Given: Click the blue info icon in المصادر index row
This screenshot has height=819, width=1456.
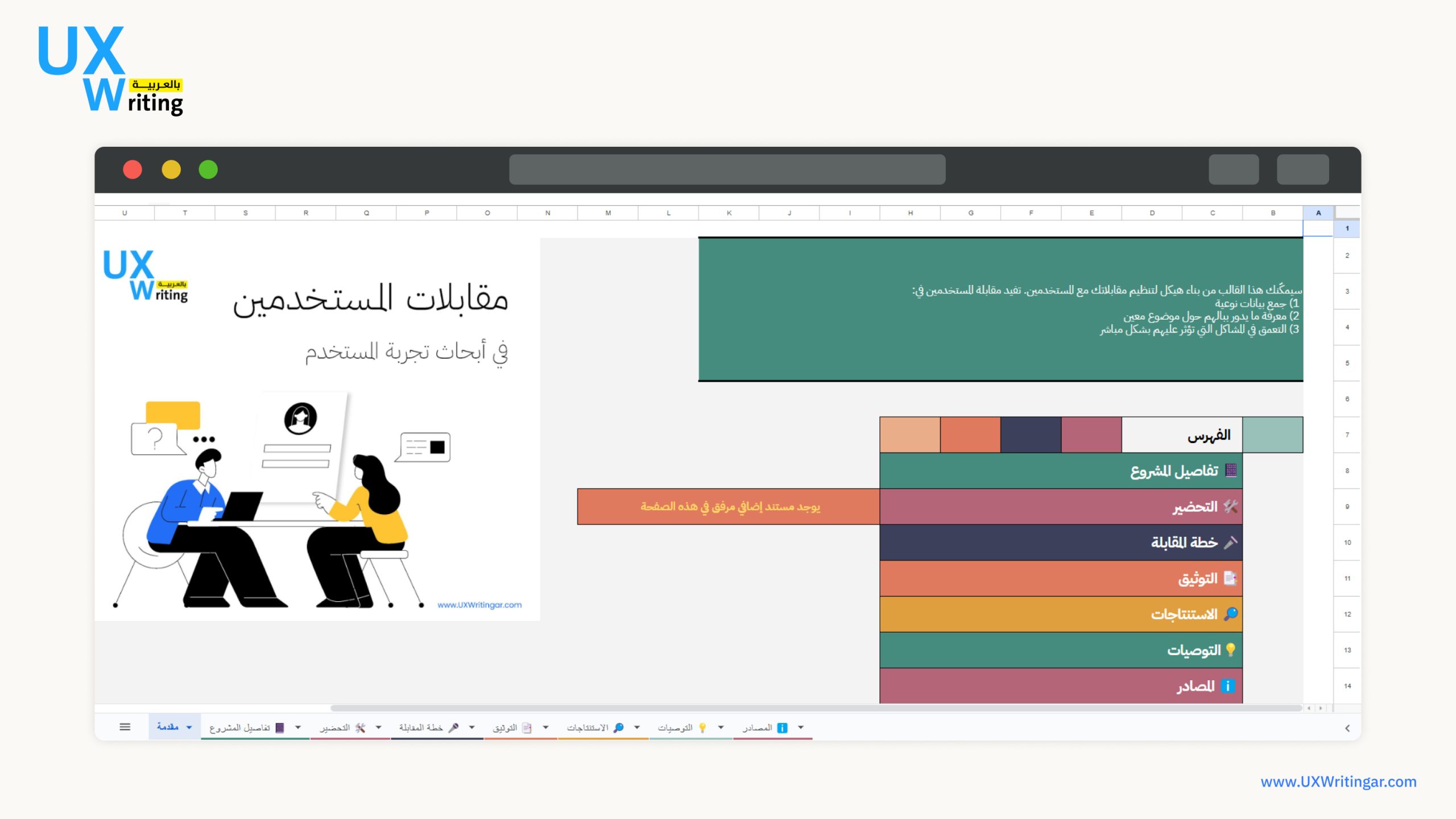Looking at the screenshot, I should click(1228, 686).
